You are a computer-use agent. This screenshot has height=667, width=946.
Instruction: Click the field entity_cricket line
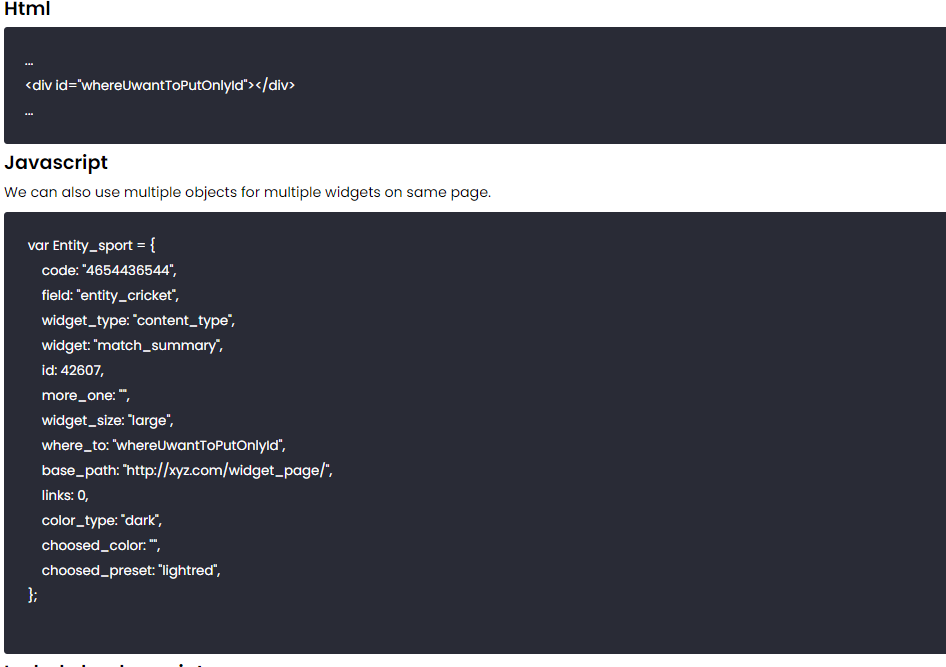tap(110, 296)
